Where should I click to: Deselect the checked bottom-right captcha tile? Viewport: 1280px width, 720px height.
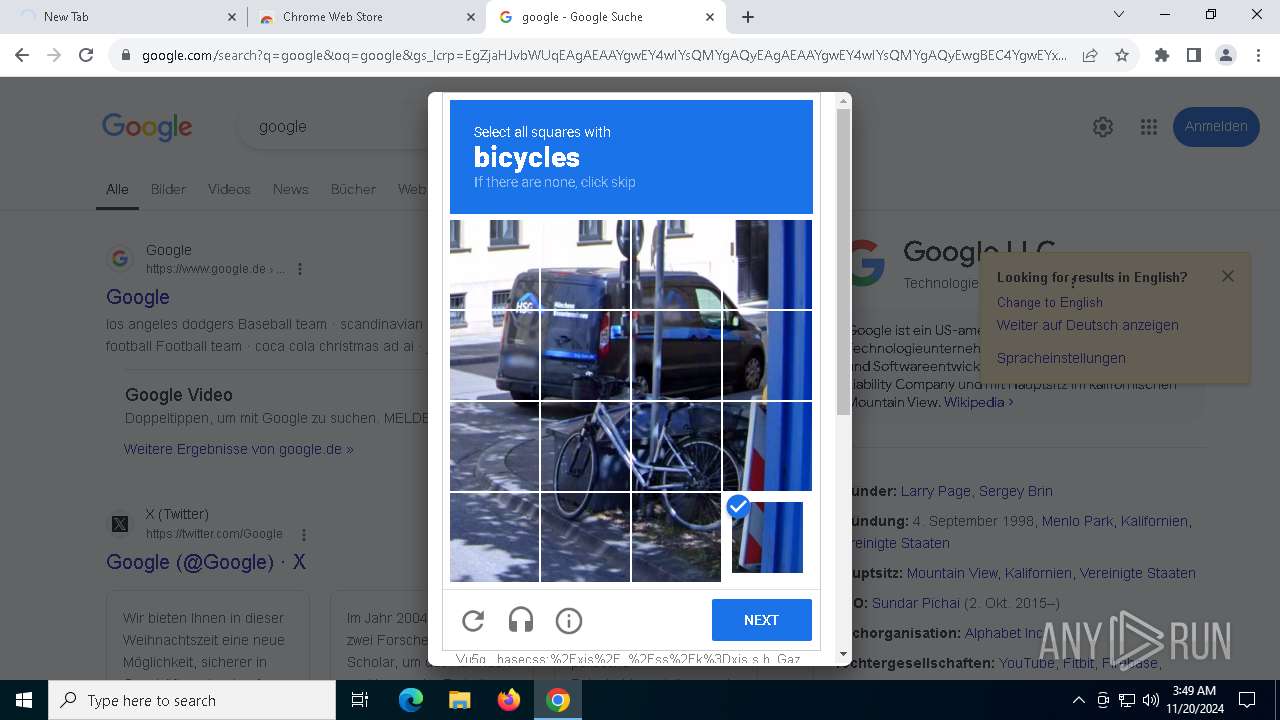tap(767, 537)
